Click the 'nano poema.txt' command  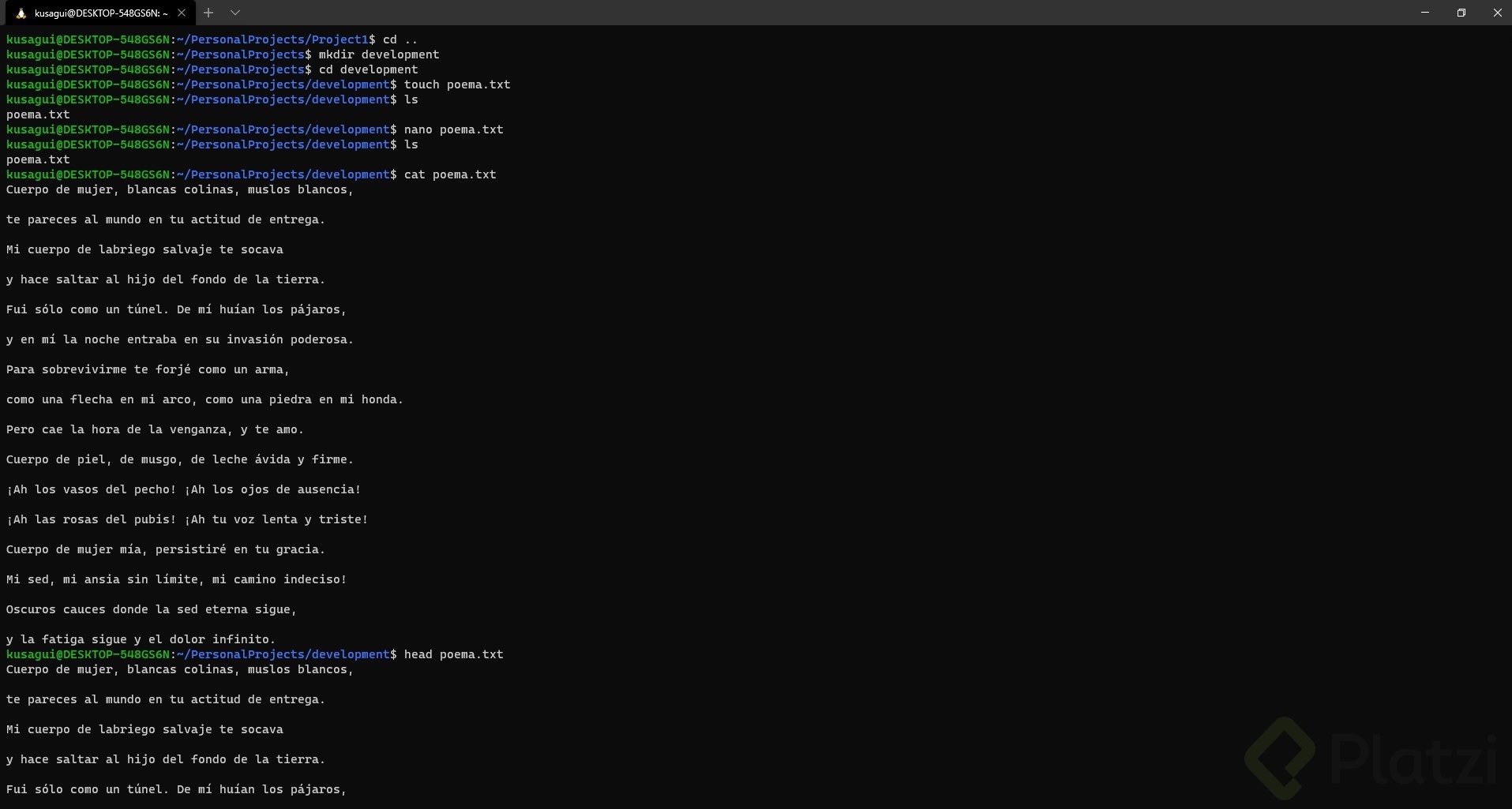(454, 129)
